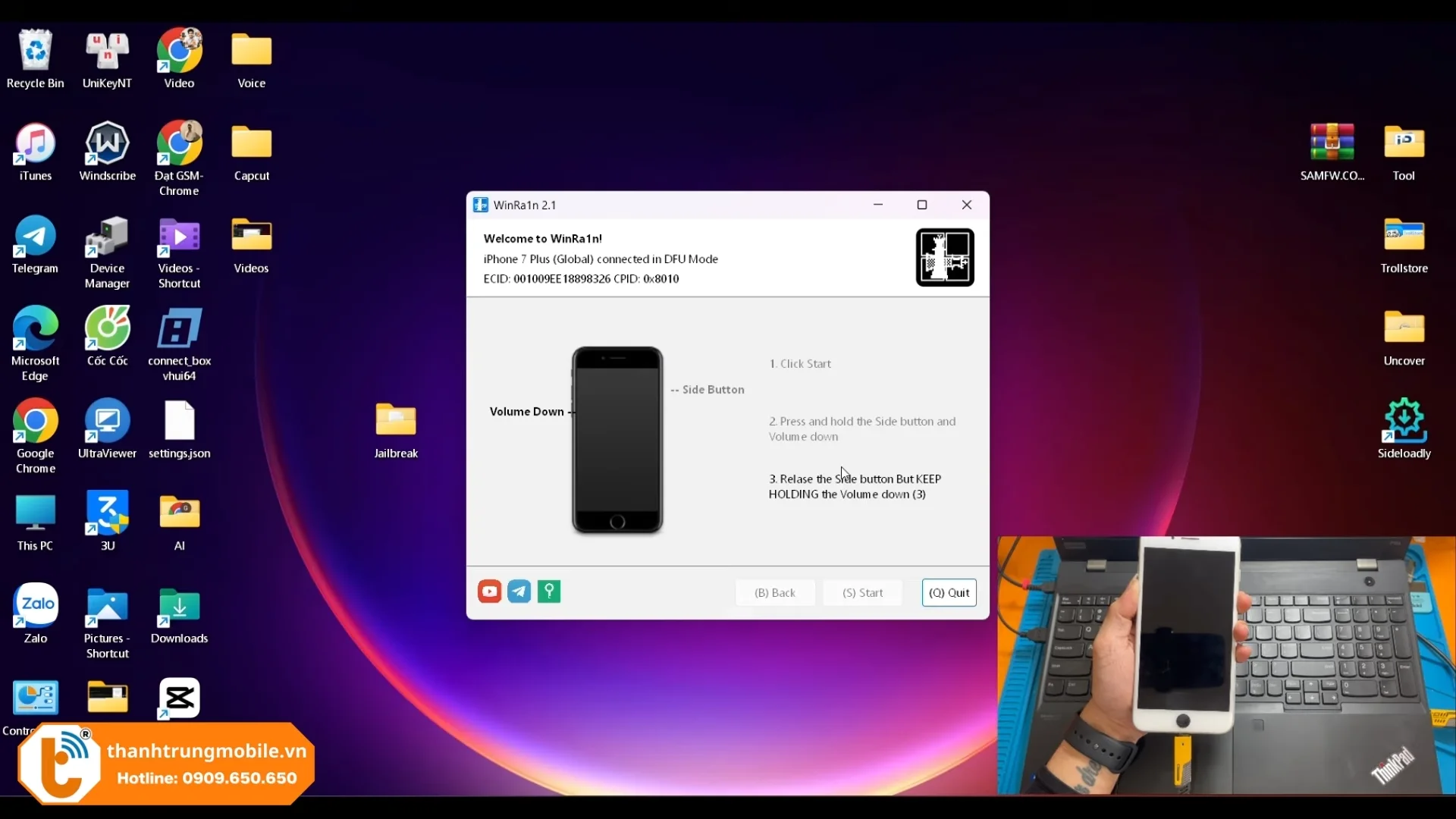The image size is (1456, 819).
Task: Select the iTunes desktop icon
Action: pos(36,152)
